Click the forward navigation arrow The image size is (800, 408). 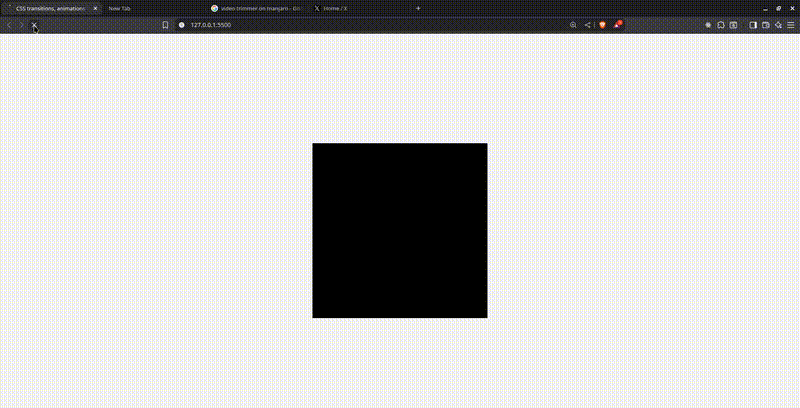tap(21, 24)
